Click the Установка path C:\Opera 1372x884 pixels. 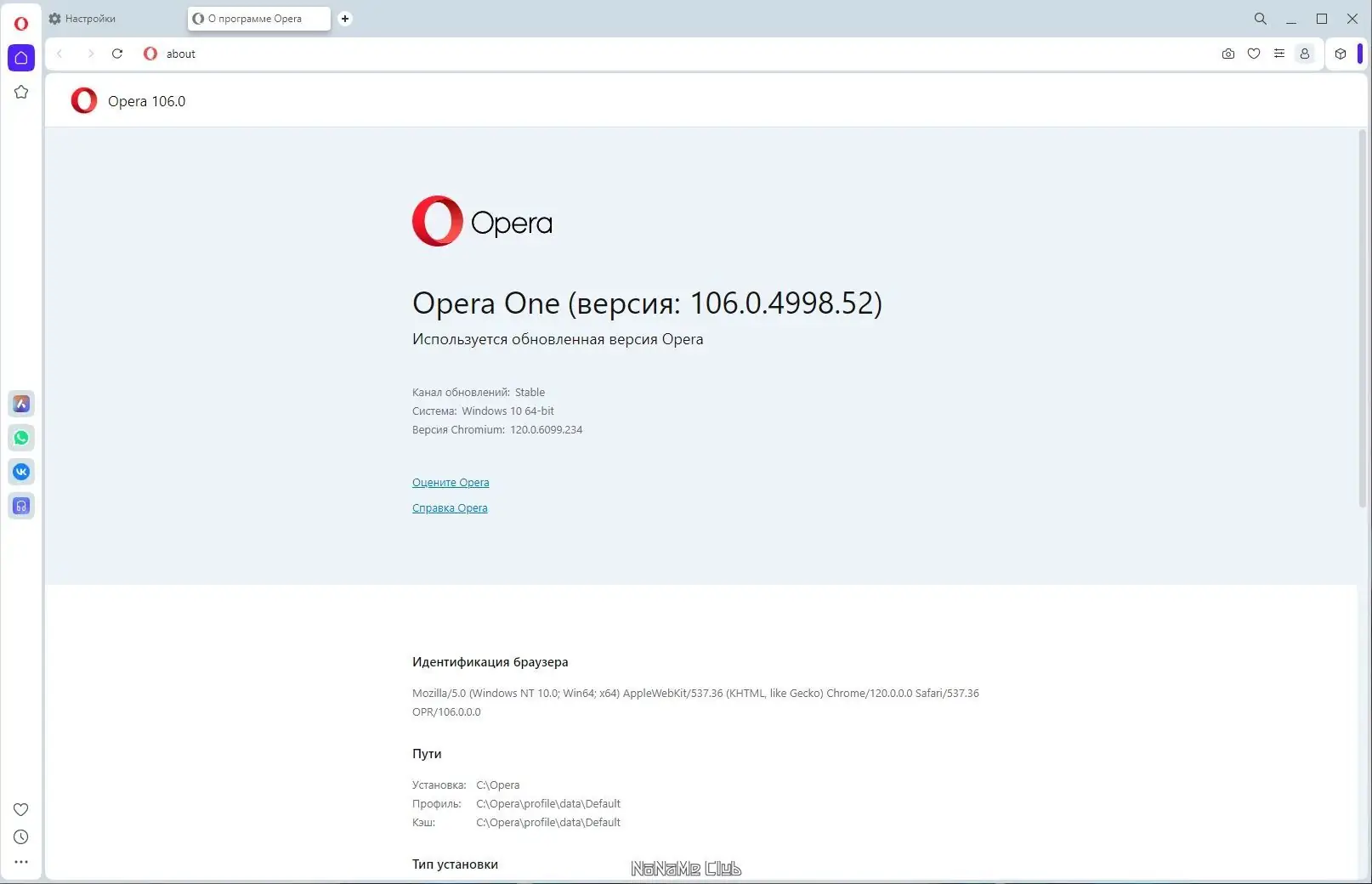pos(497,785)
